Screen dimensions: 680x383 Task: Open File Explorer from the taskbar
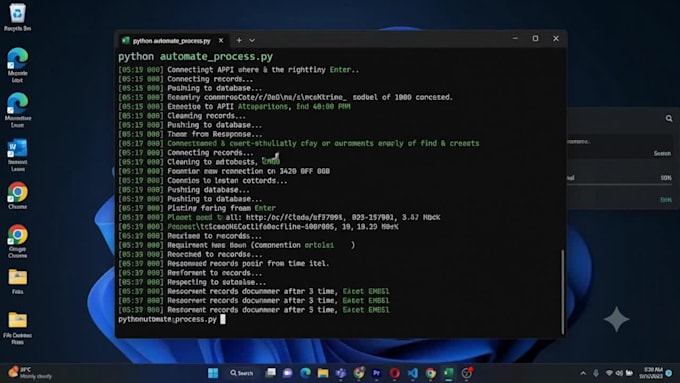point(323,373)
